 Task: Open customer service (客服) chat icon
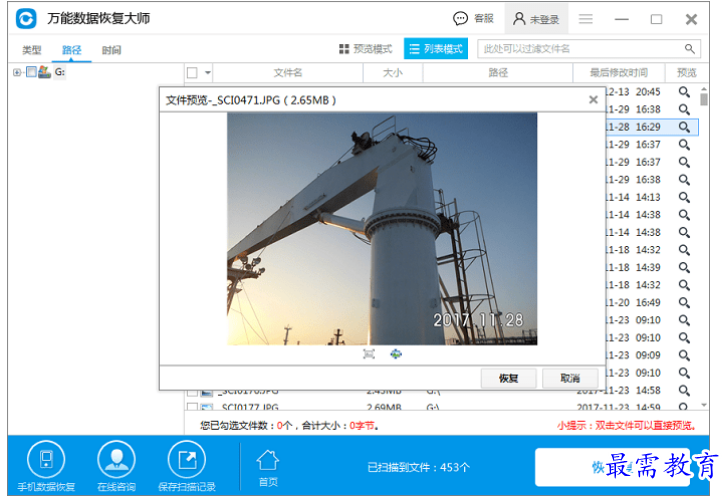[x=460, y=19]
